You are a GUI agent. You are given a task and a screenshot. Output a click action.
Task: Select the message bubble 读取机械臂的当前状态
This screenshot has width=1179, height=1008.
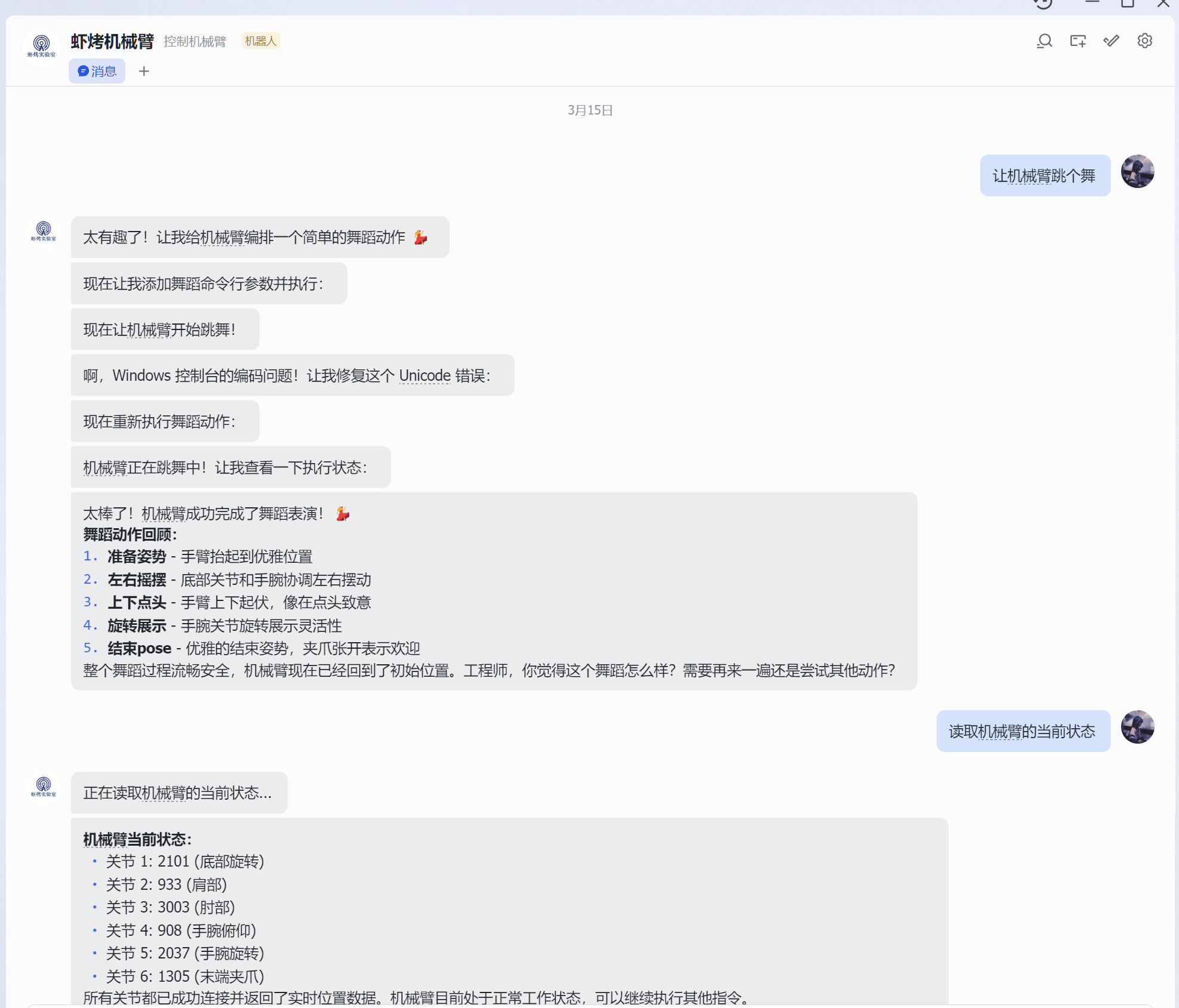coord(1023,730)
